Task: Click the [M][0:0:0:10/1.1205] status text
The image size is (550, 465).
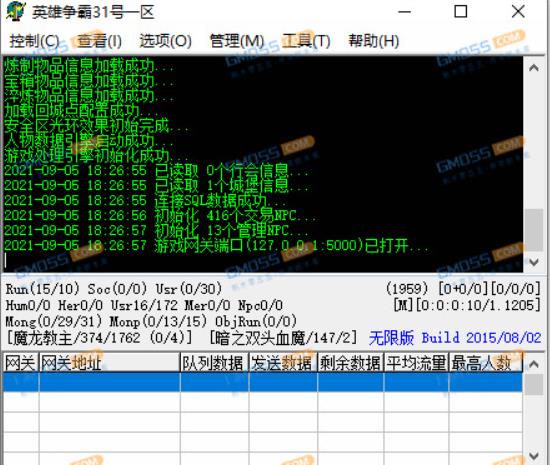Action: click(x=467, y=305)
